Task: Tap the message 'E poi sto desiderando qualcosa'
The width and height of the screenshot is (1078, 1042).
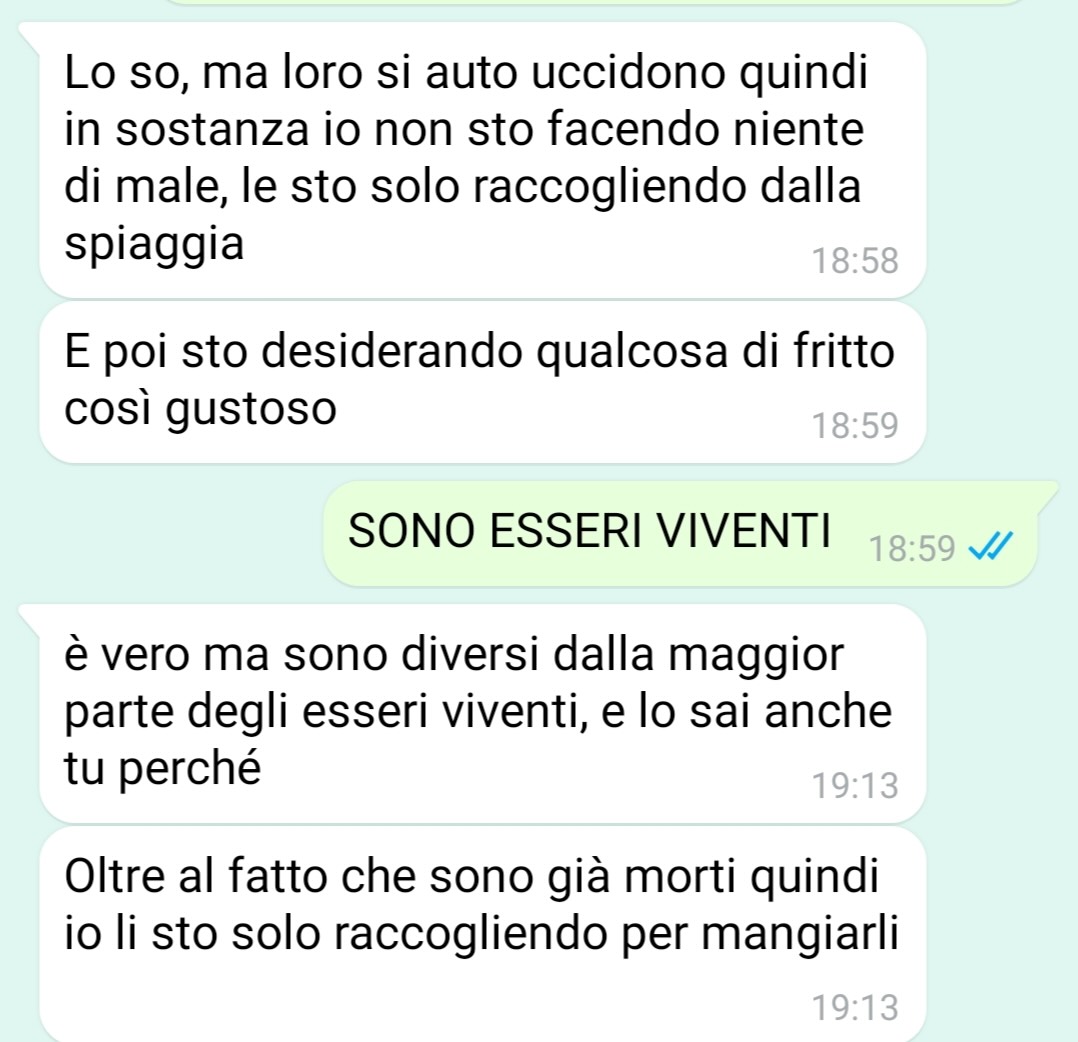Action: click(x=483, y=382)
